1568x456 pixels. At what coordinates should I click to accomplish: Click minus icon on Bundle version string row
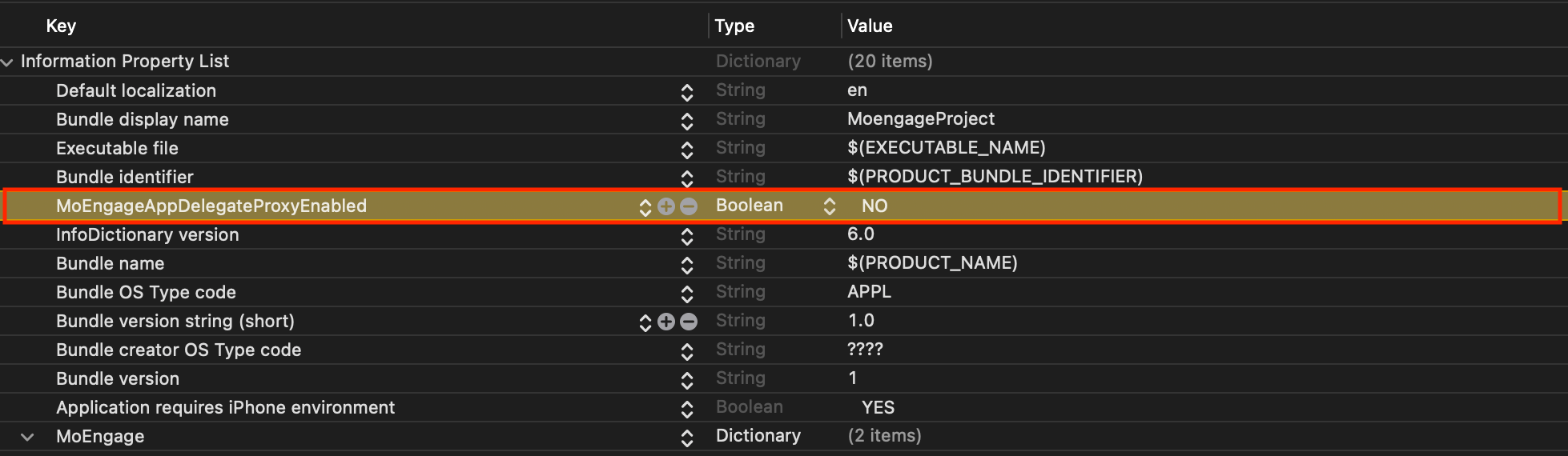[x=689, y=322]
